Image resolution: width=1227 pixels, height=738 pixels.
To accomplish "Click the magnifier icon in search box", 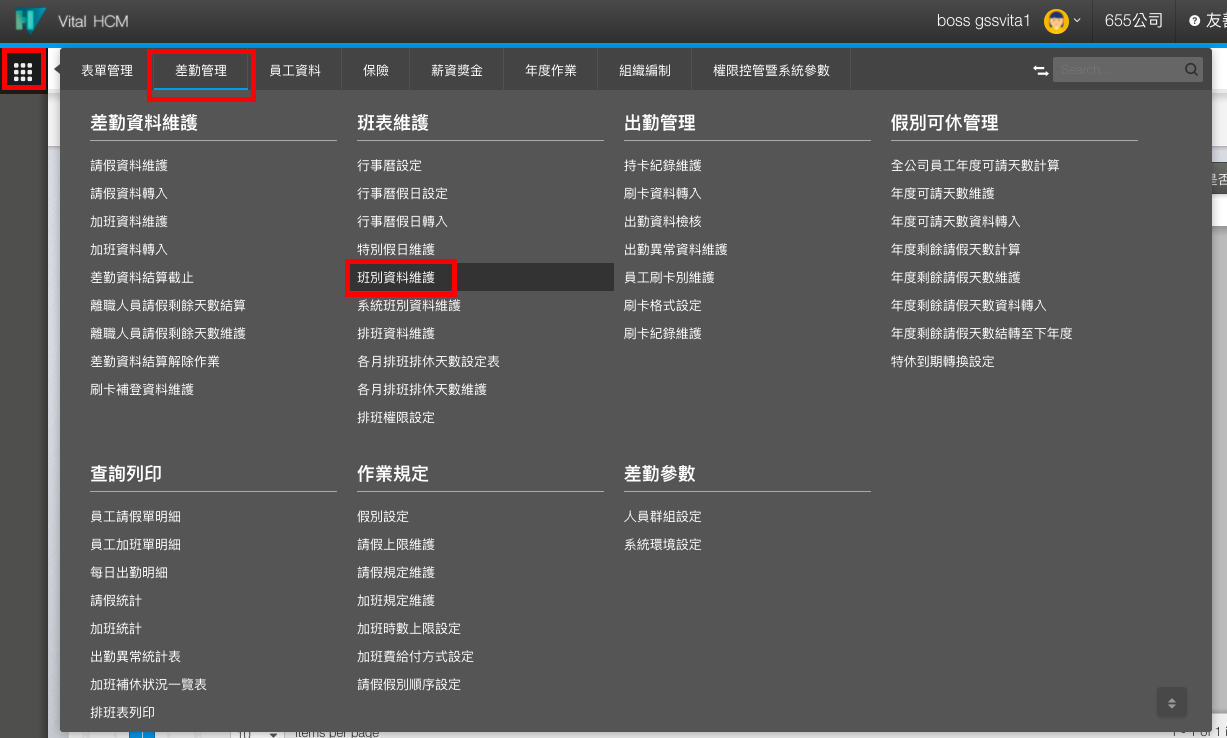I will [1191, 70].
